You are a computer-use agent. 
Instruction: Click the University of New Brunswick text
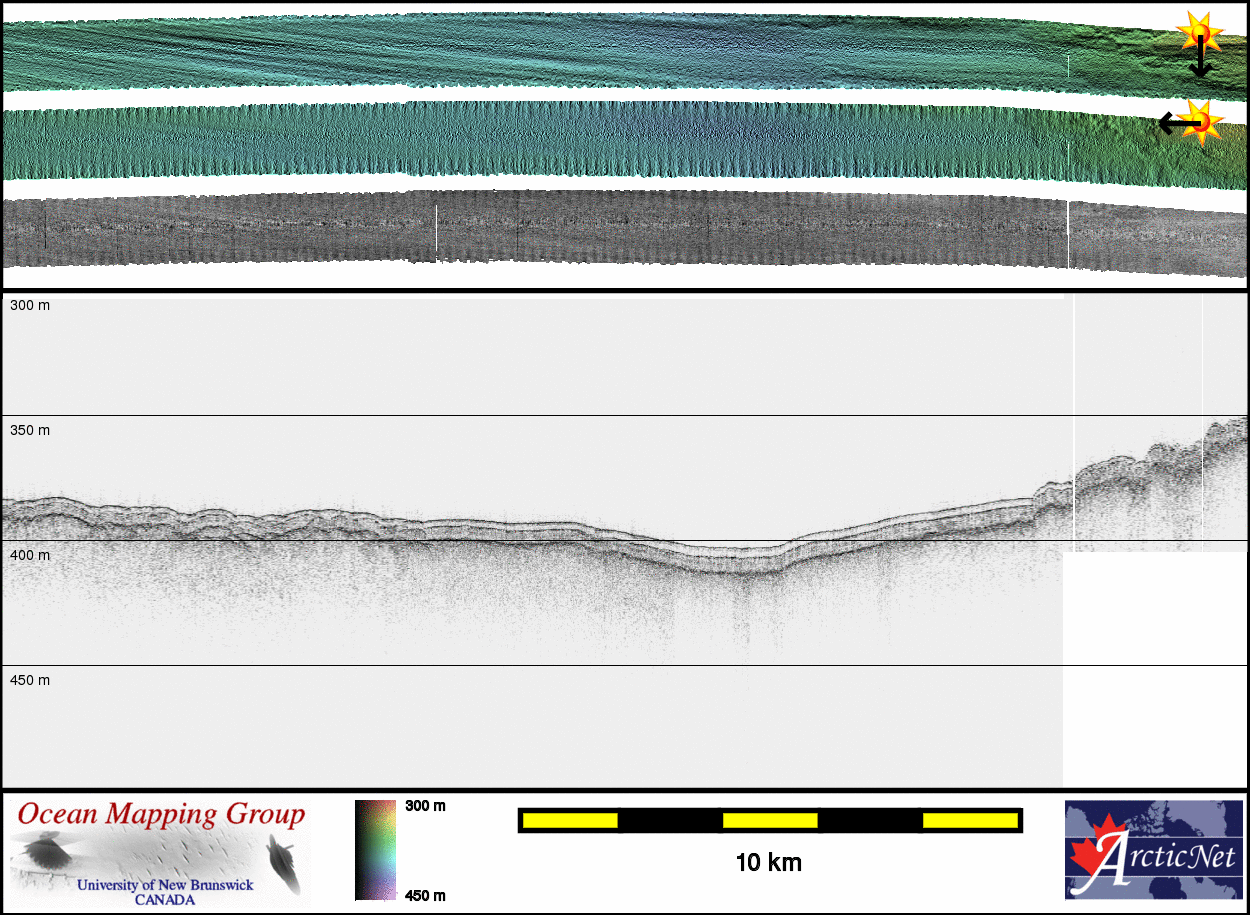click(164, 885)
